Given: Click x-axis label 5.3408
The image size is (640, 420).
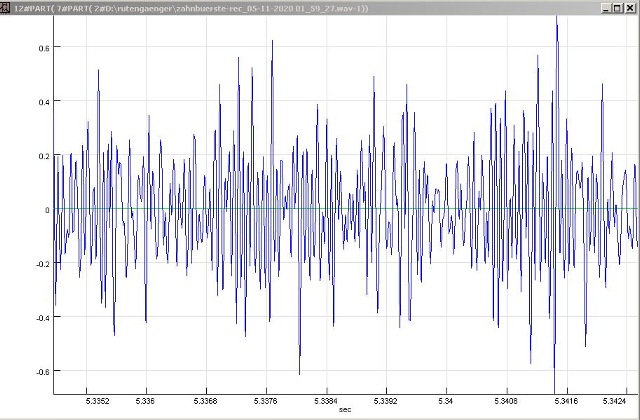Looking at the screenshot, I should tap(506, 401).
